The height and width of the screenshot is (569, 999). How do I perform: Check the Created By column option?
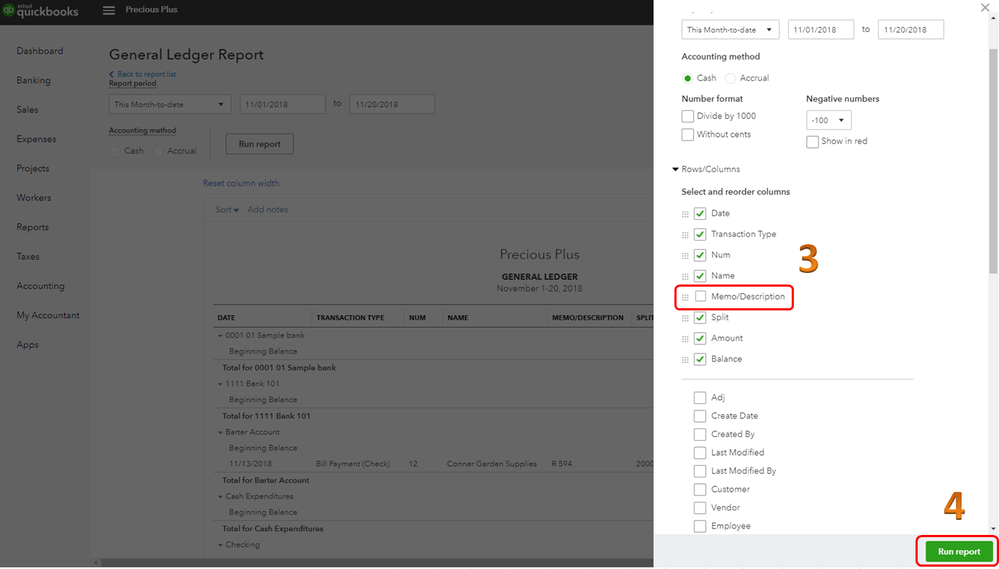[700, 435]
